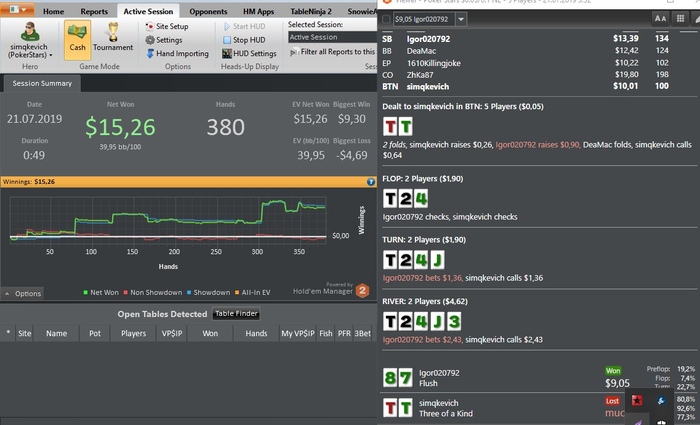
Task: Open the Opponents ribbon tab
Action: [208, 11]
